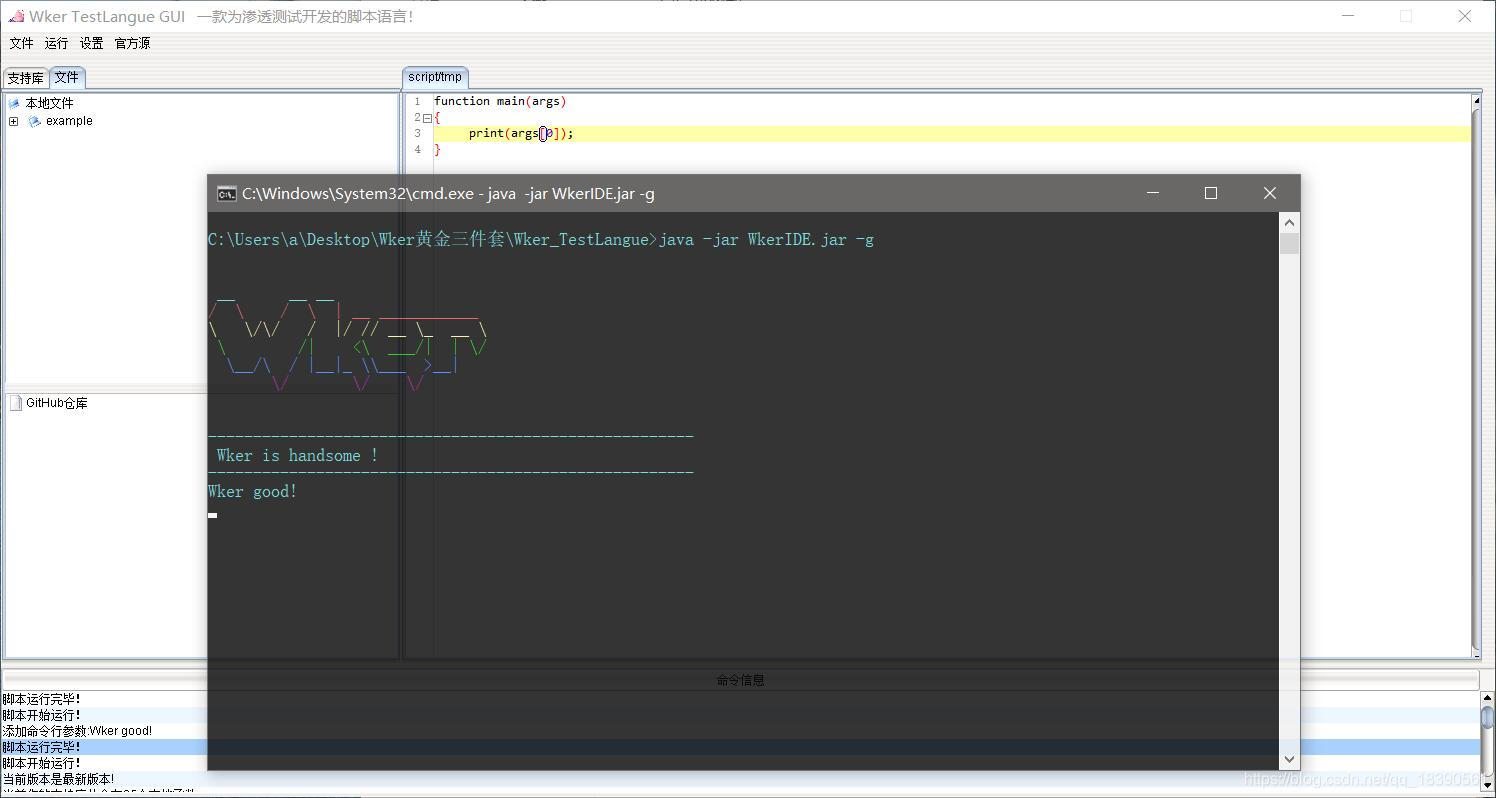Minimize the Wker TestLangue GUI window
The image size is (1496, 798).
(1348, 16)
